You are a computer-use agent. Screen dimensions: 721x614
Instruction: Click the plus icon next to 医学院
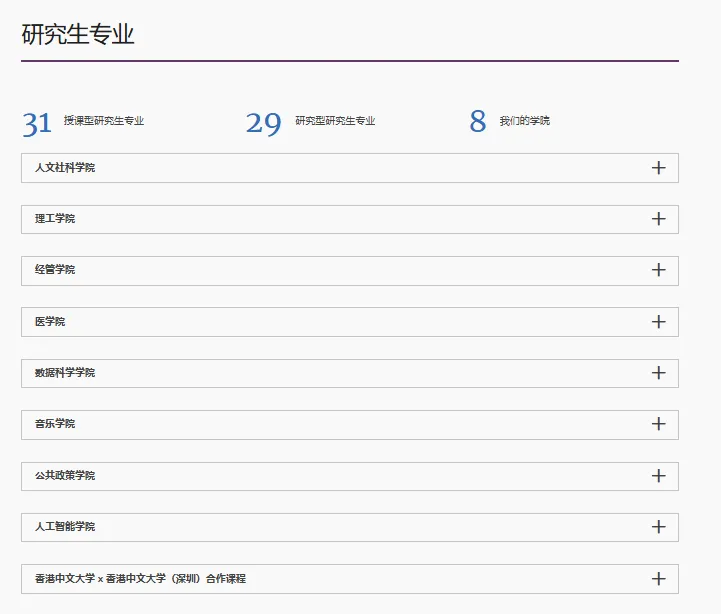pos(658,322)
